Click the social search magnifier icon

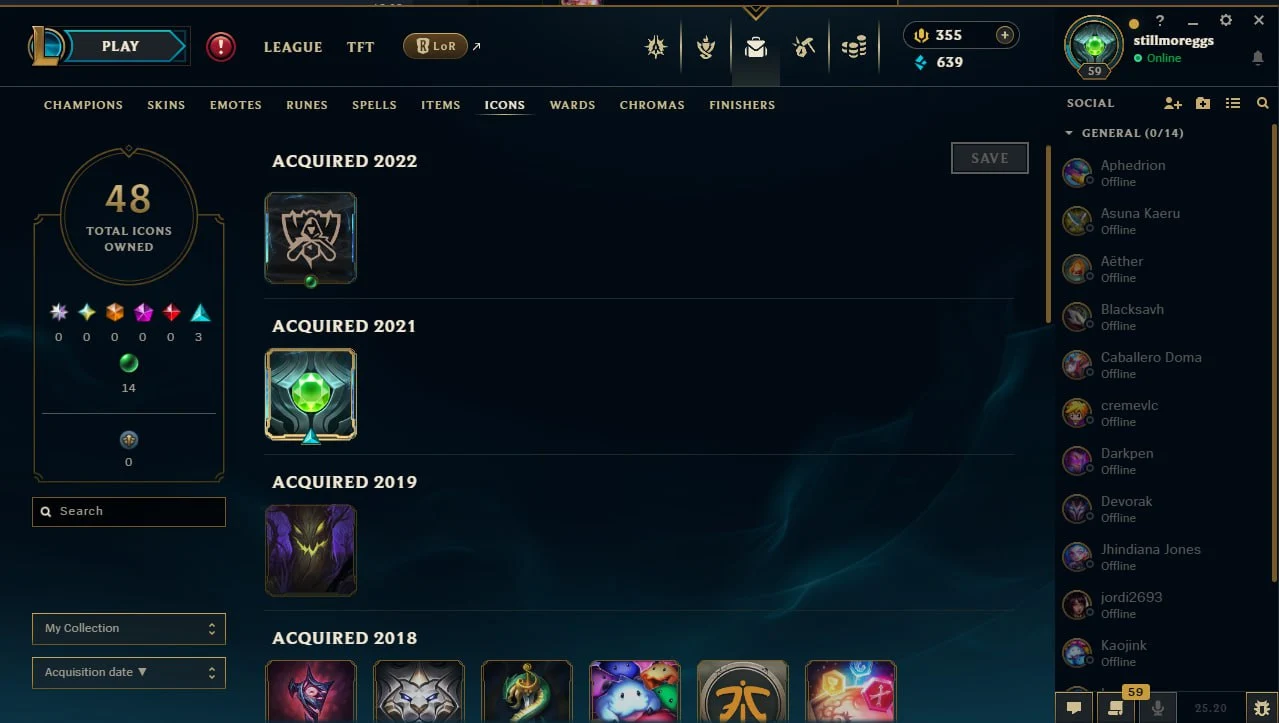pos(1263,103)
